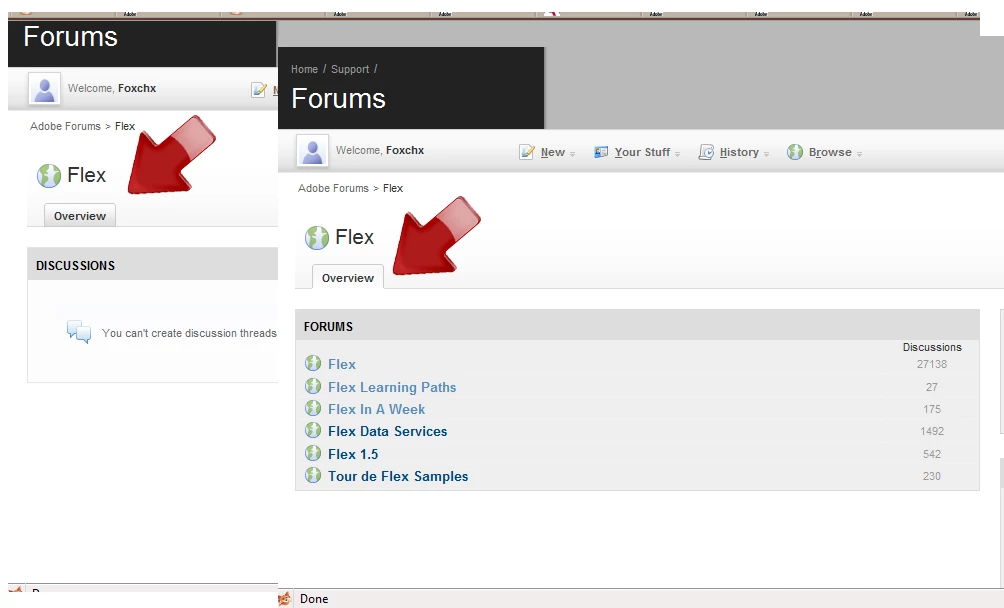This screenshot has height=608, width=1004.
Task: Click the Foxchx username in front window
Action: coord(405,150)
